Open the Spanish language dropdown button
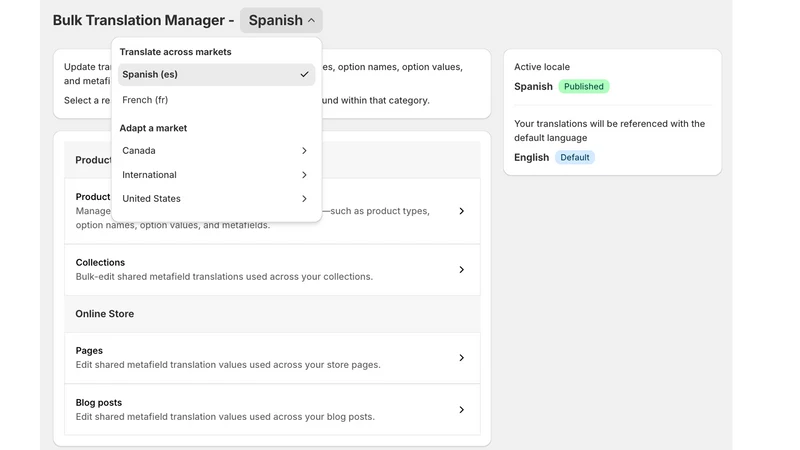 281,20
